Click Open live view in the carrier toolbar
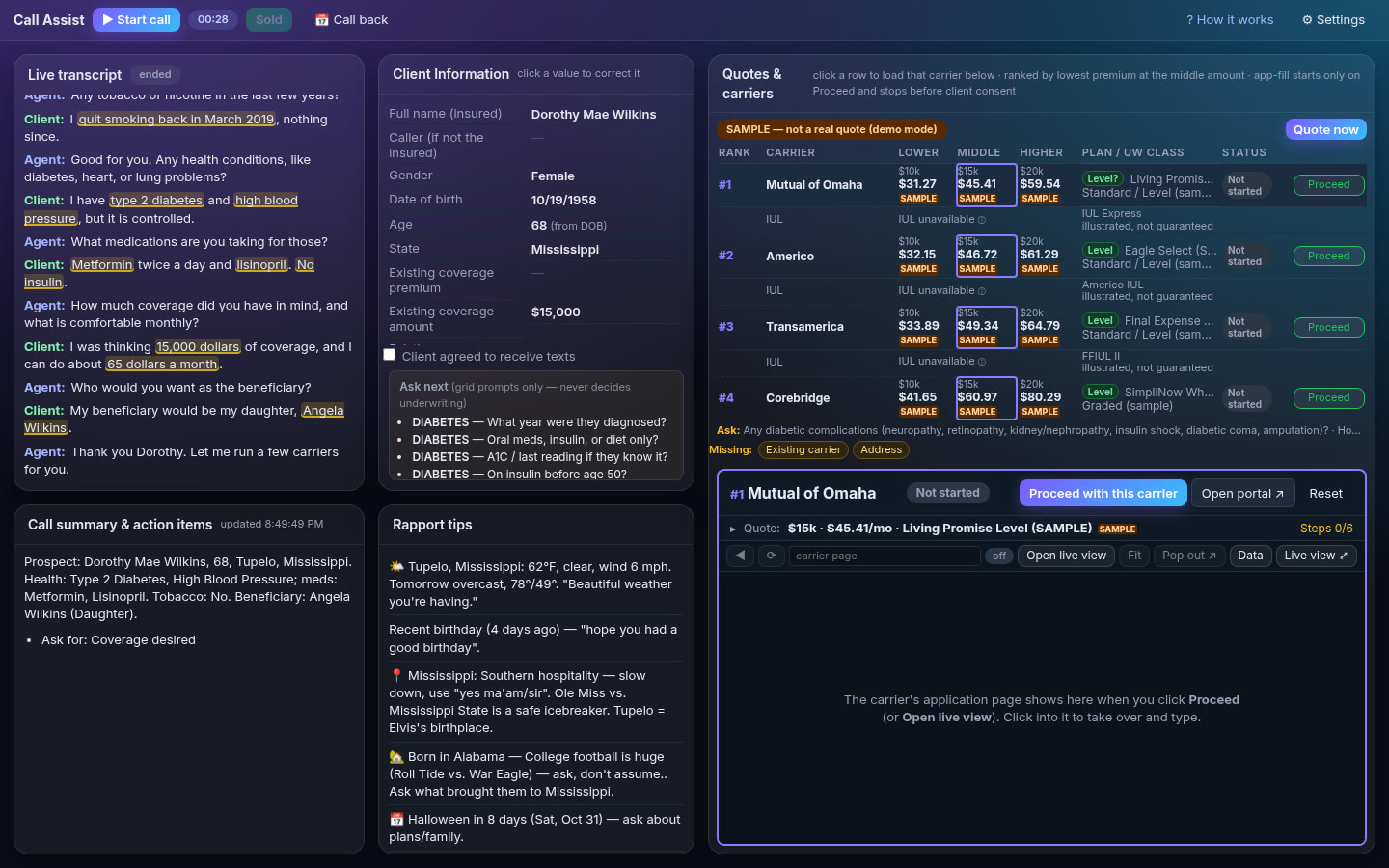 [1066, 556]
